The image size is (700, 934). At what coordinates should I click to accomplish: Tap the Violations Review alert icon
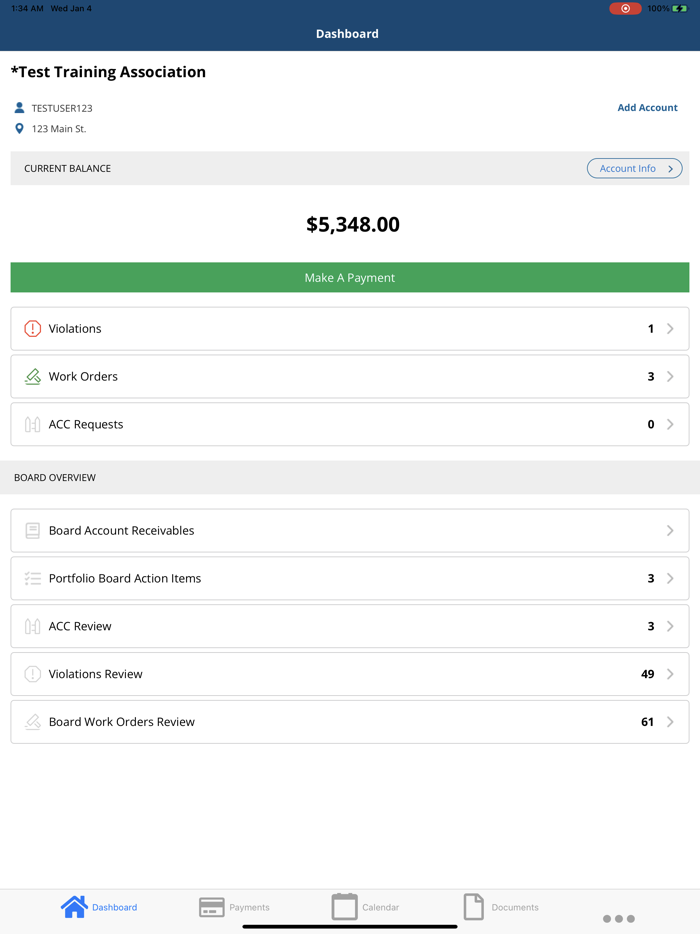[33, 674]
